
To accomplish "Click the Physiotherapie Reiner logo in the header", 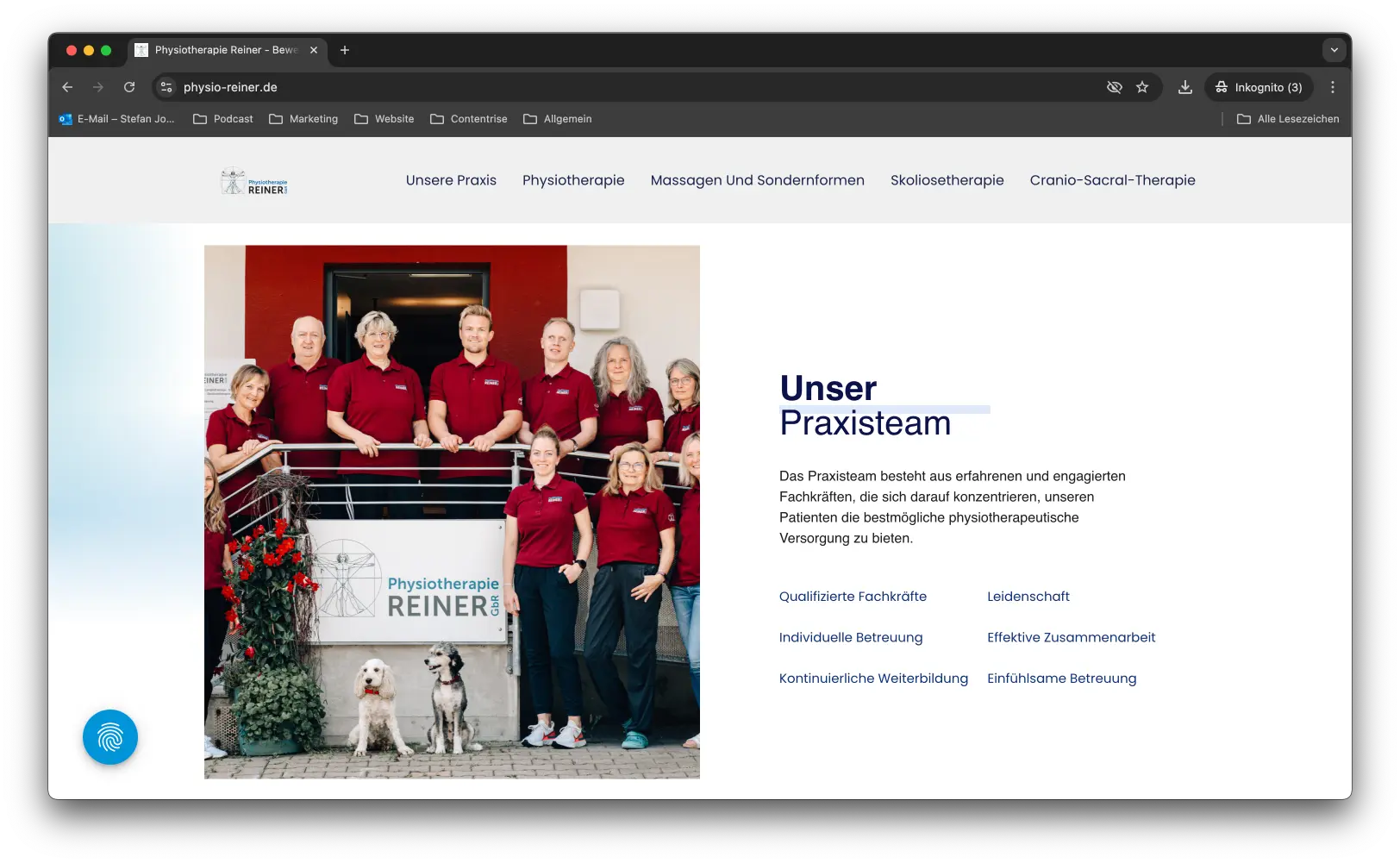I will pyautogui.click(x=254, y=181).
